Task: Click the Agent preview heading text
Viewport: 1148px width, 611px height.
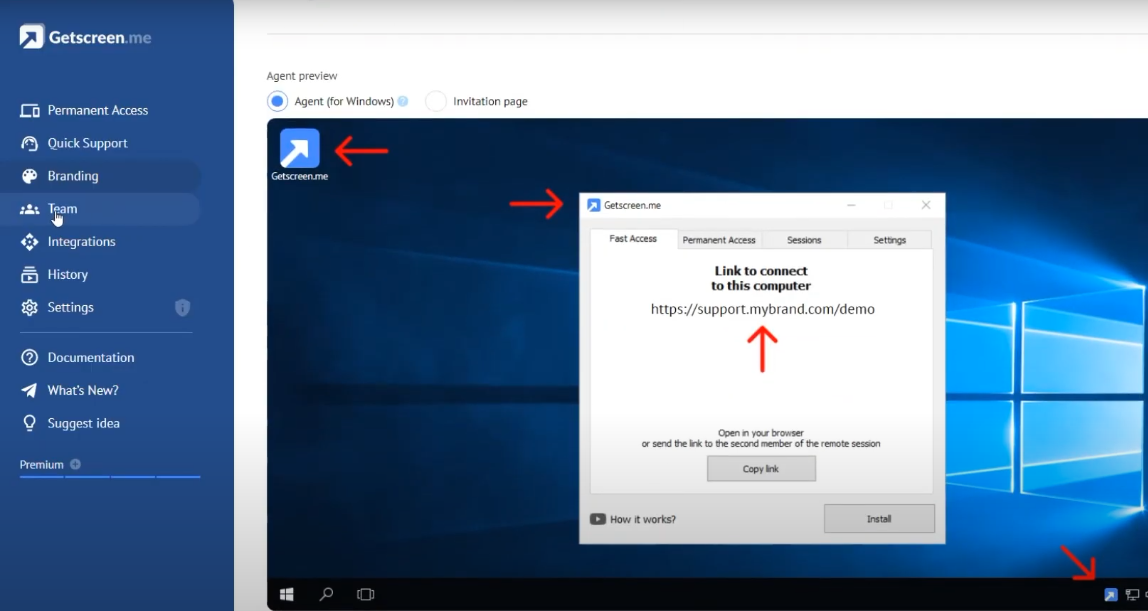Action: [302, 75]
